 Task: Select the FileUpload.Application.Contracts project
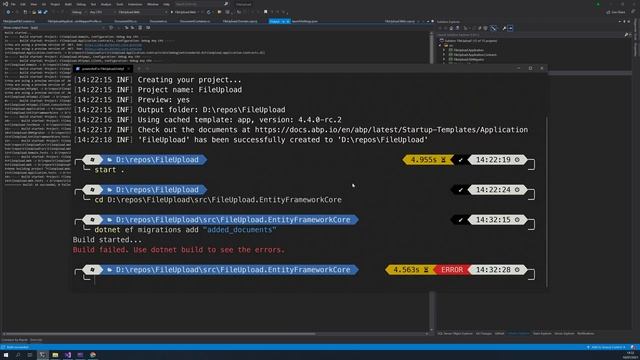click(x=475, y=55)
